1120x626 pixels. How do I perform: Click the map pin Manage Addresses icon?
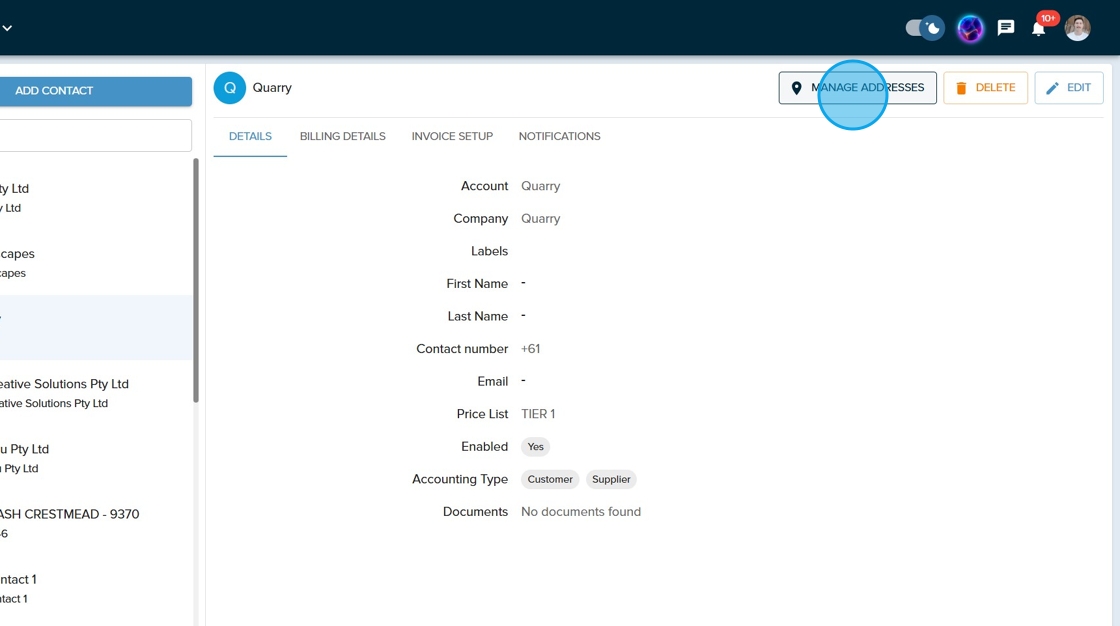pos(796,88)
